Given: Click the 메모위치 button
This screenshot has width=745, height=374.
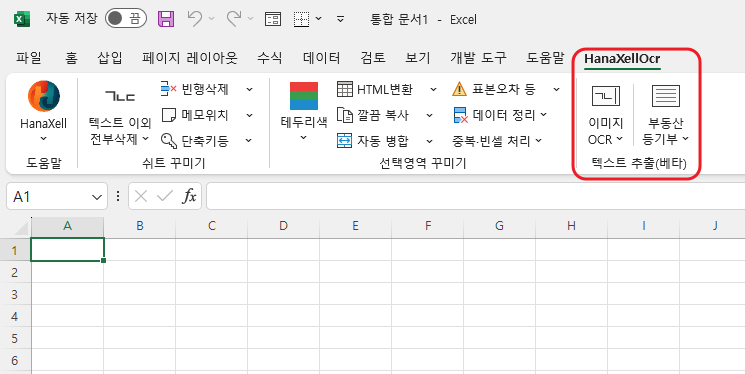Looking at the screenshot, I should pyautogui.click(x=195, y=115).
